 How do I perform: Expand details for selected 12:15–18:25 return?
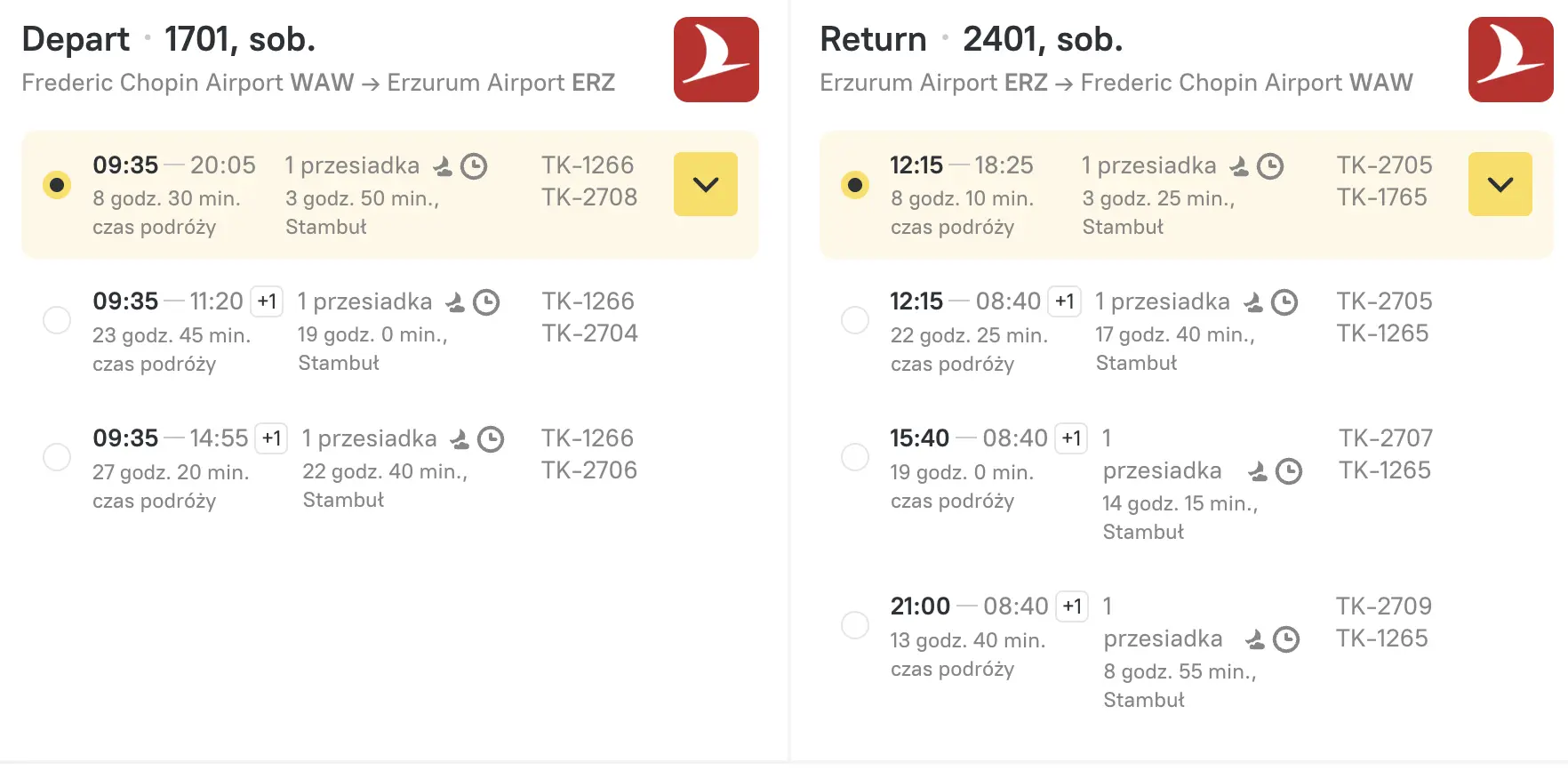click(x=1500, y=184)
